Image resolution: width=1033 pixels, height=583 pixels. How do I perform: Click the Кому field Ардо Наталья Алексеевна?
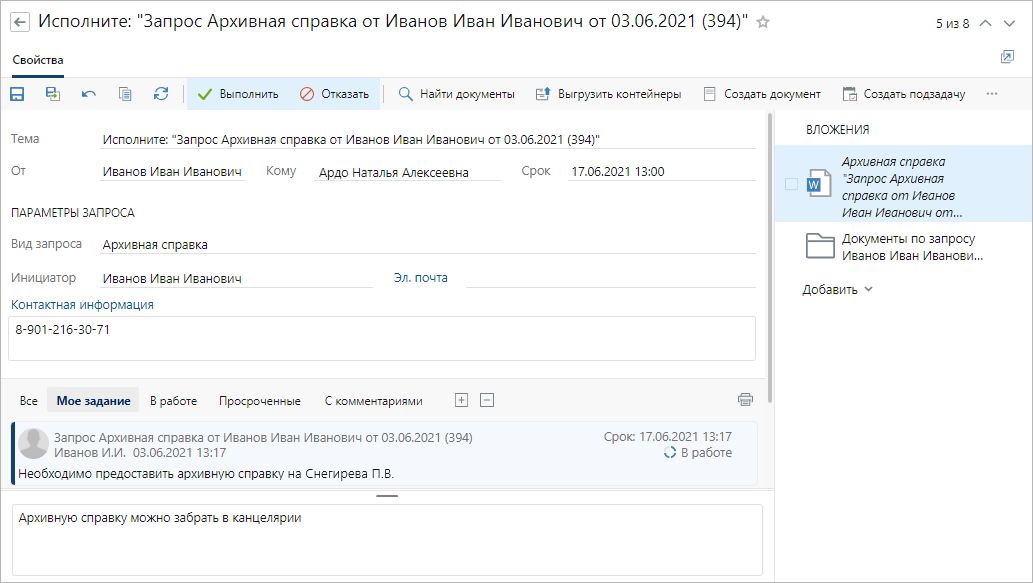pyautogui.click(x=407, y=173)
